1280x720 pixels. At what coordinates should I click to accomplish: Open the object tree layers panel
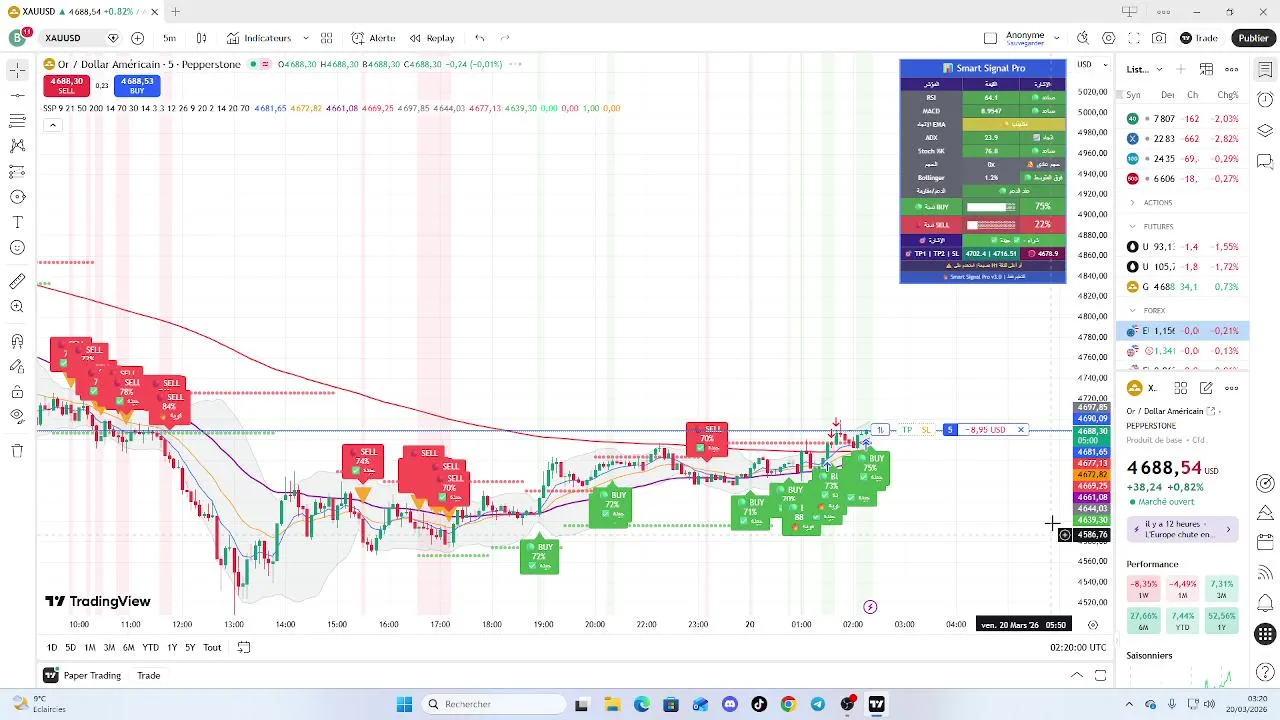pos(1265,131)
